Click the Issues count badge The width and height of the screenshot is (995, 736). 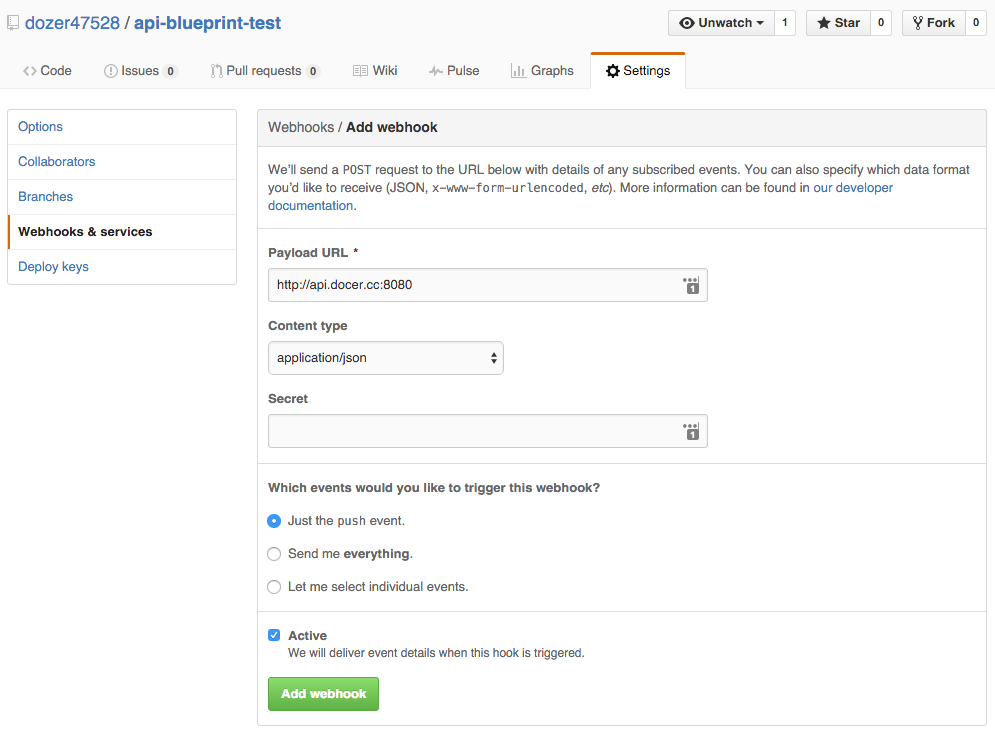click(x=170, y=71)
